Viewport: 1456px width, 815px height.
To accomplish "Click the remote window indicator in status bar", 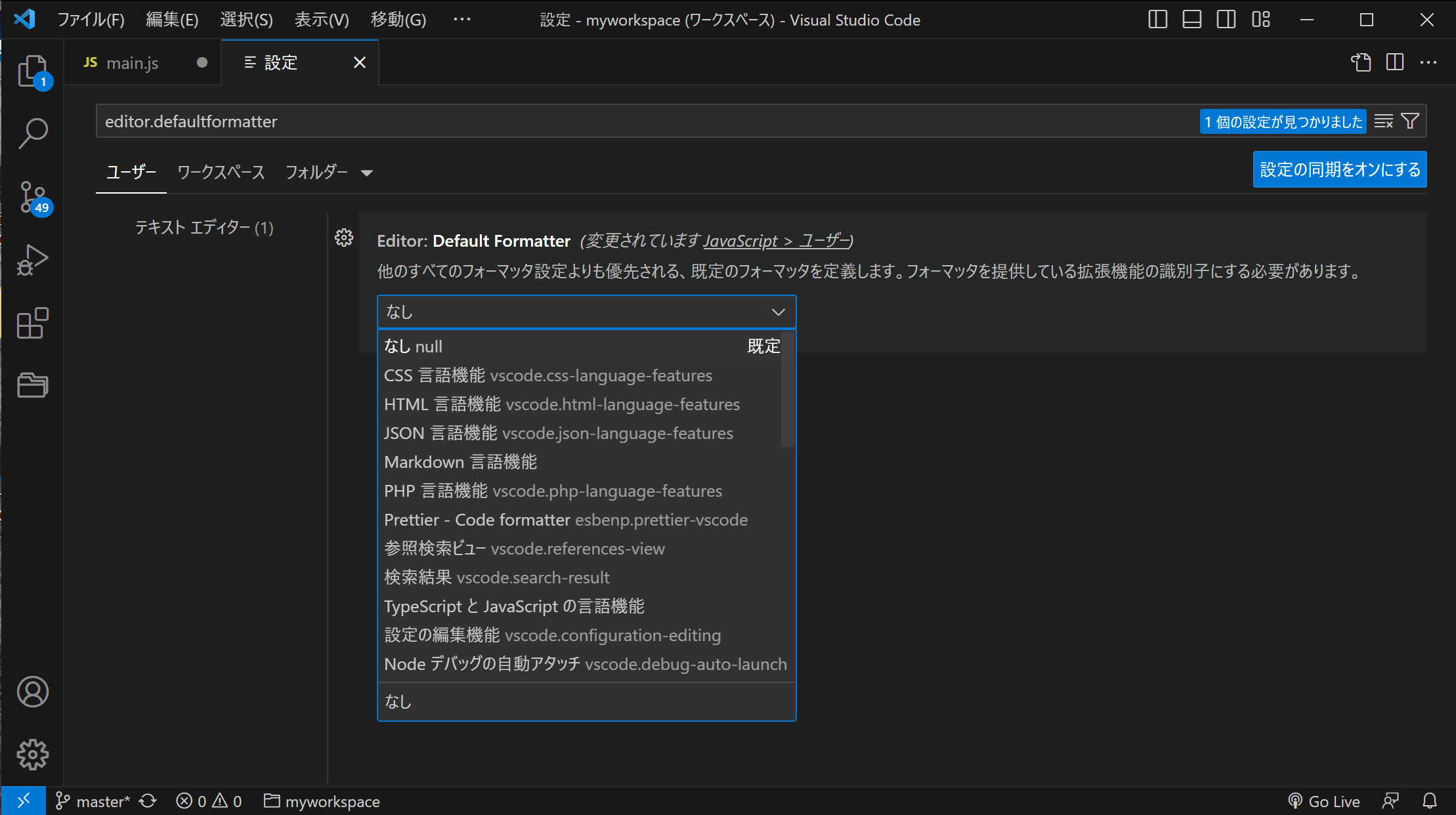I will [x=24, y=801].
